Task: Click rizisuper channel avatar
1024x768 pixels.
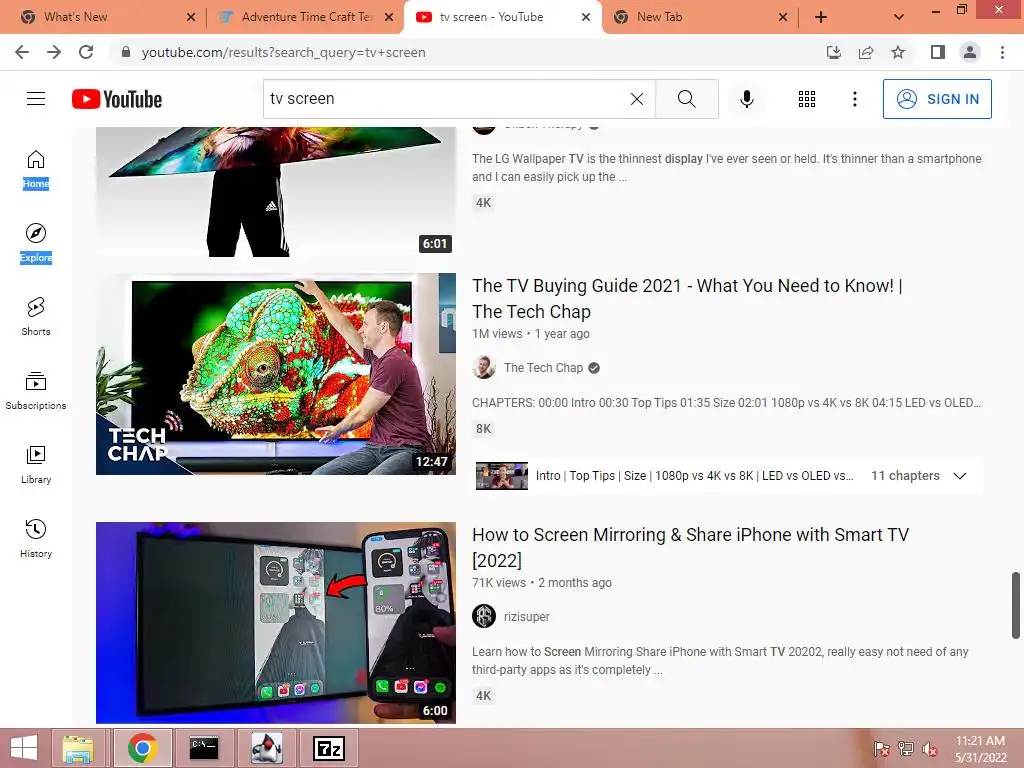Action: pyautogui.click(x=484, y=616)
